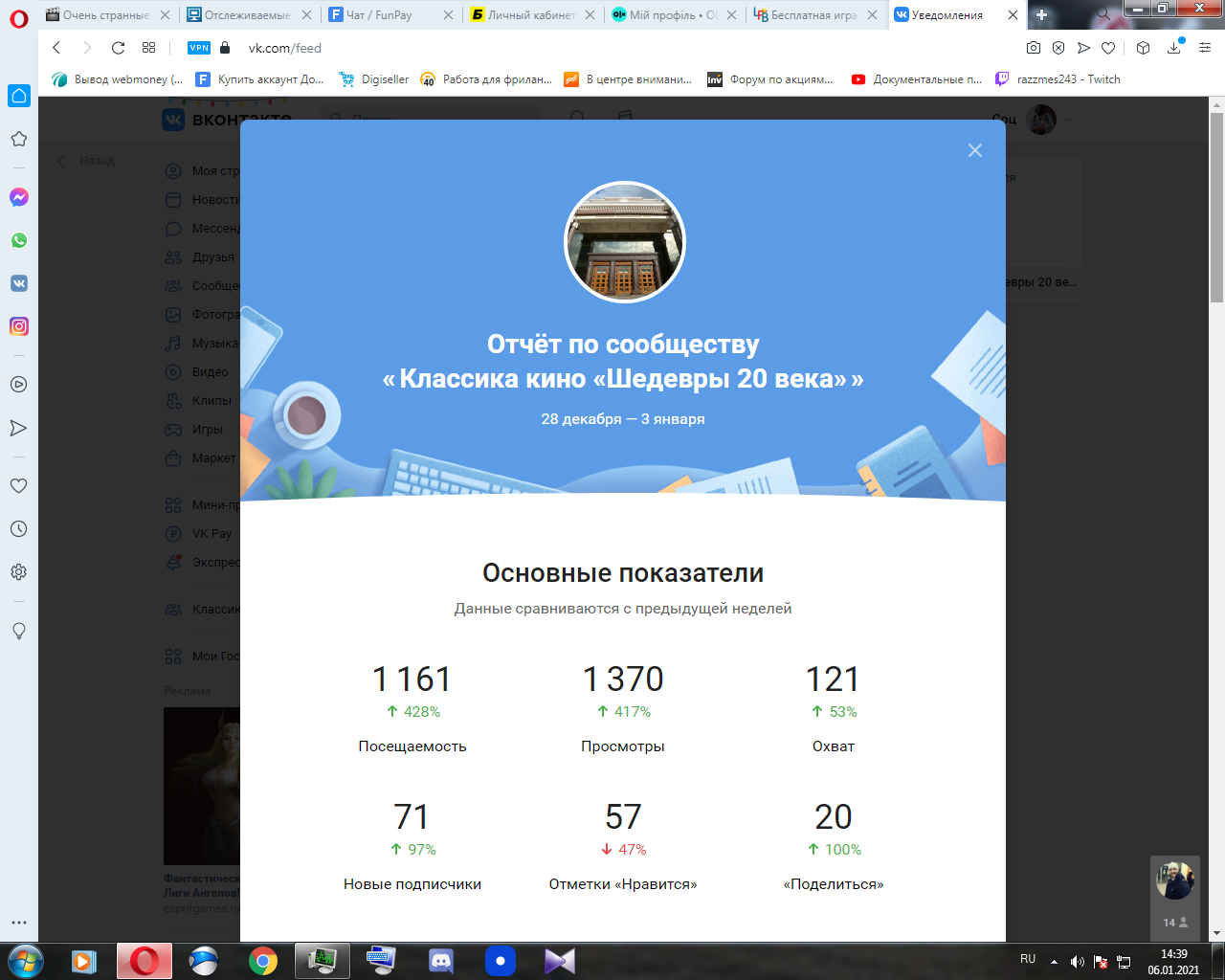Open the Купить аккаунт До... bookmark
The height and width of the screenshot is (980, 1225).
pos(259,79)
